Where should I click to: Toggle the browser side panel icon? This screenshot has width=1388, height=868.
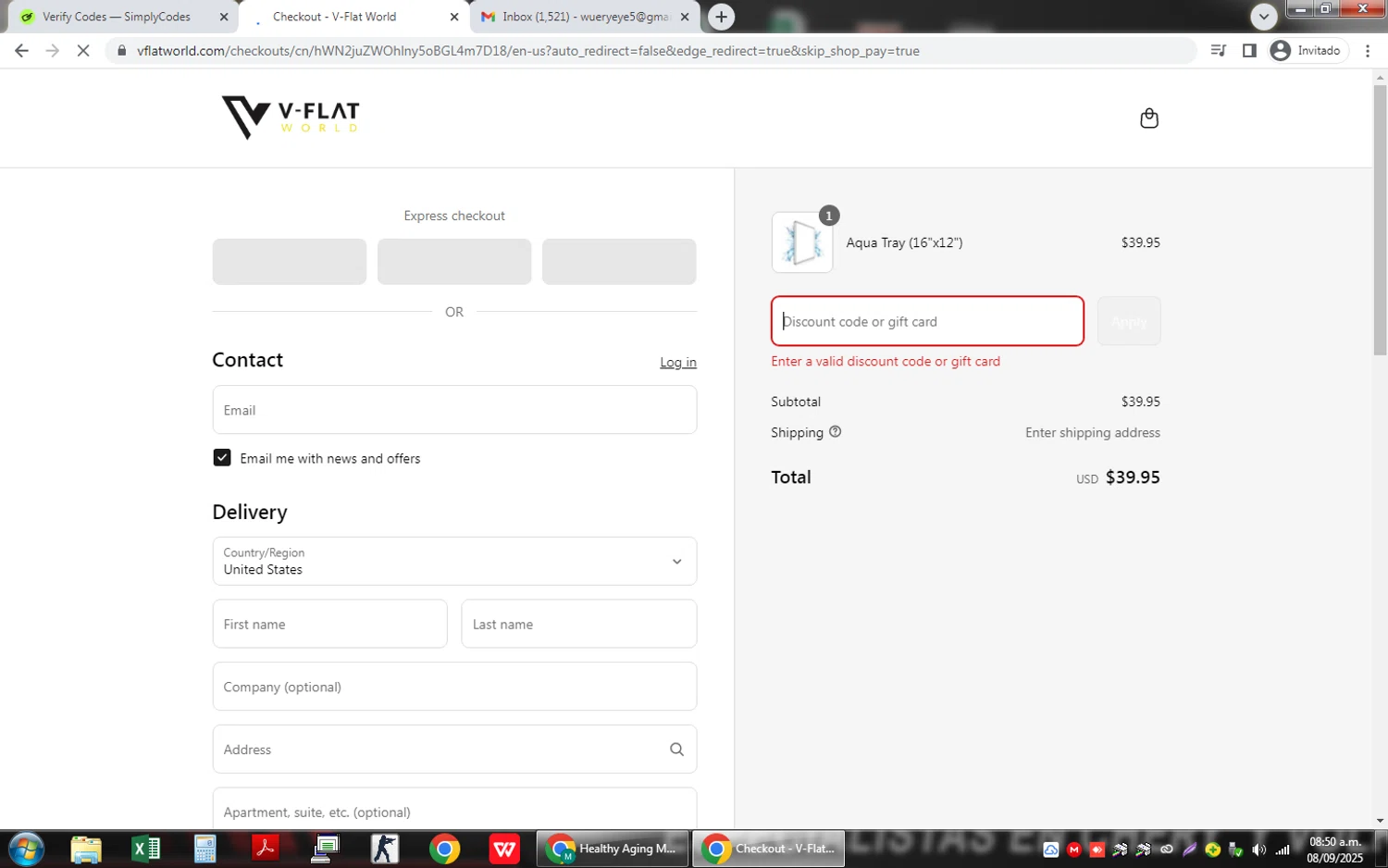(1249, 51)
